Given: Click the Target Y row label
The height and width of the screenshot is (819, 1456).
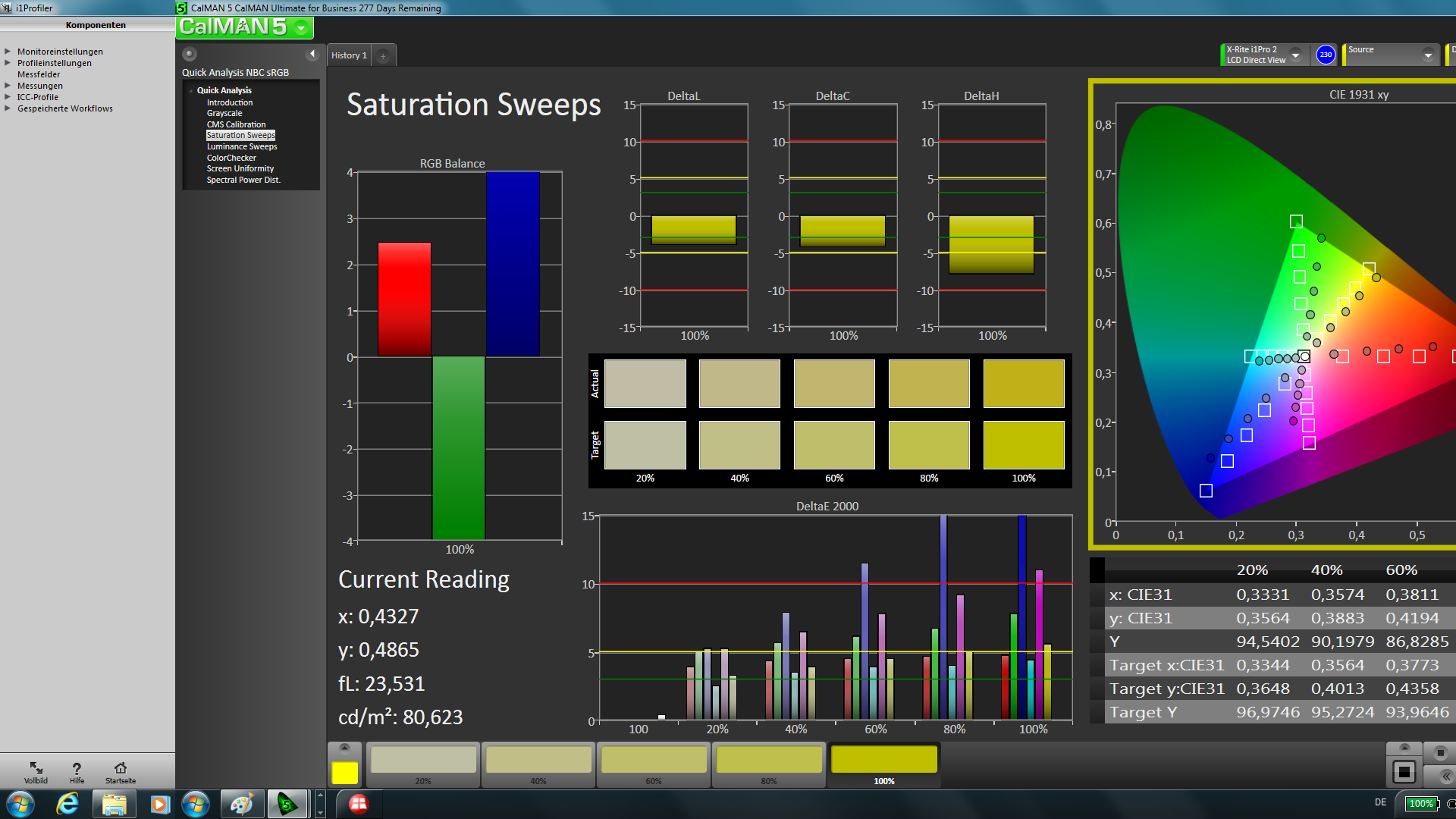Looking at the screenshot, I should click(1143, 713).
